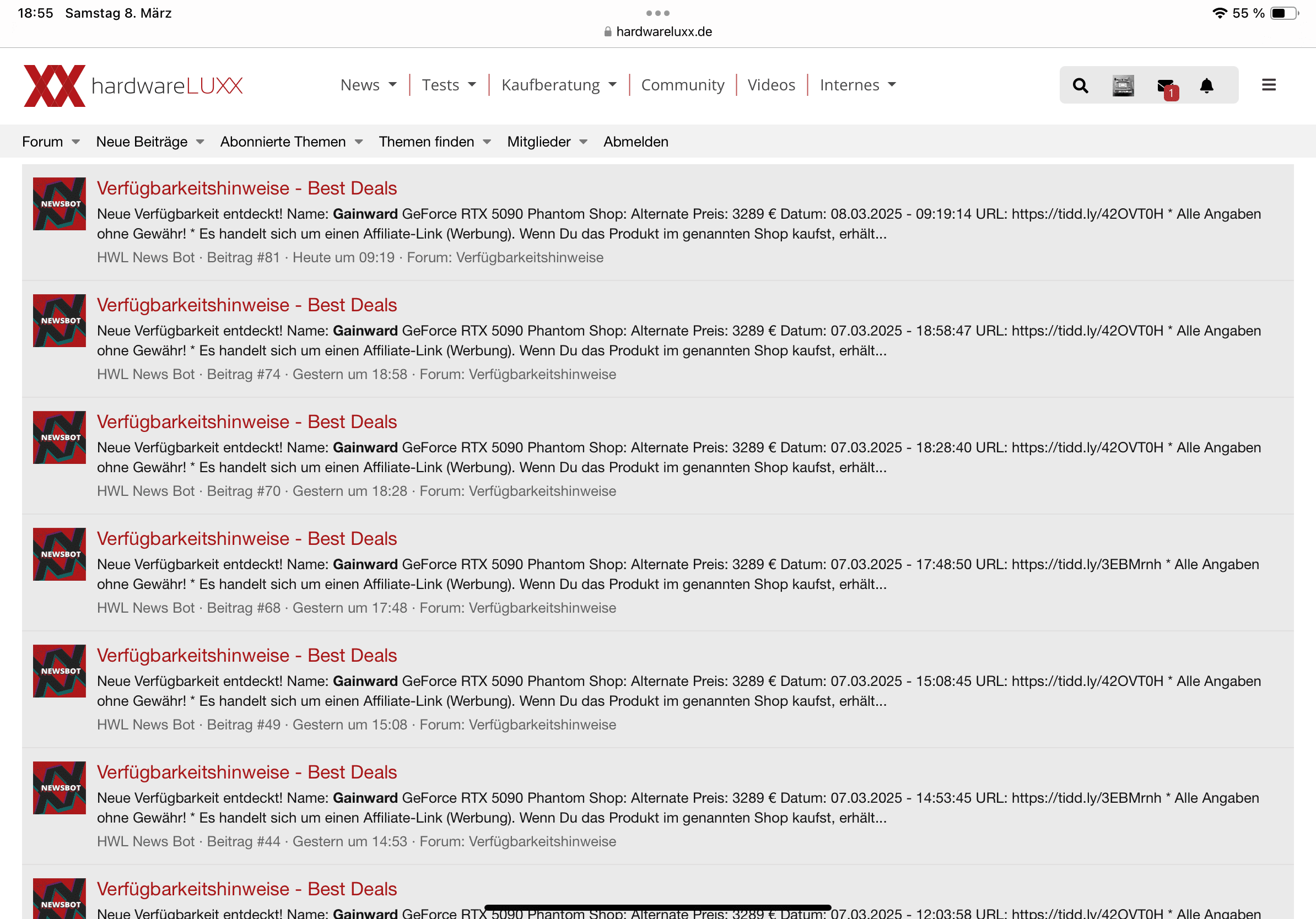Click the HWL News Bot author of Beitrag #49
Screen dimensions: 1316x919
145,725
